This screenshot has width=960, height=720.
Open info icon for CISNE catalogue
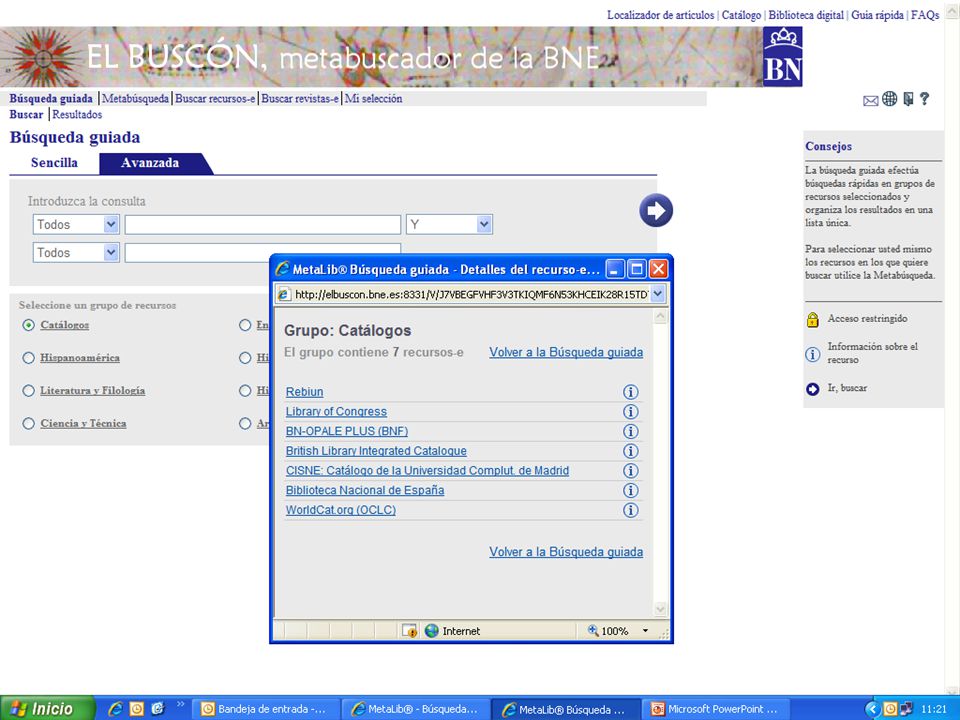pos(630,471)
